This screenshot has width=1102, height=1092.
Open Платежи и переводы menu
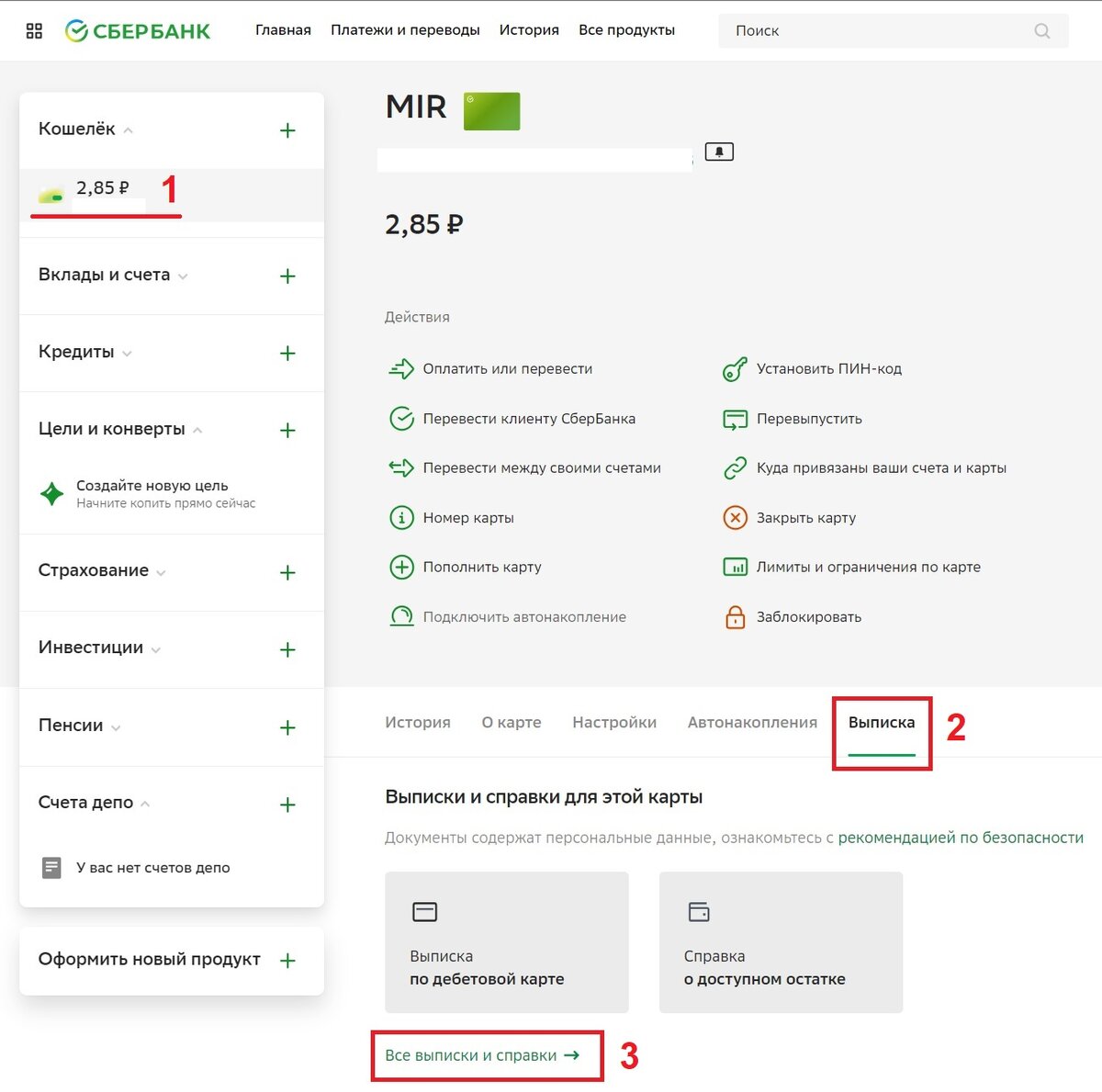coord(405,30)
